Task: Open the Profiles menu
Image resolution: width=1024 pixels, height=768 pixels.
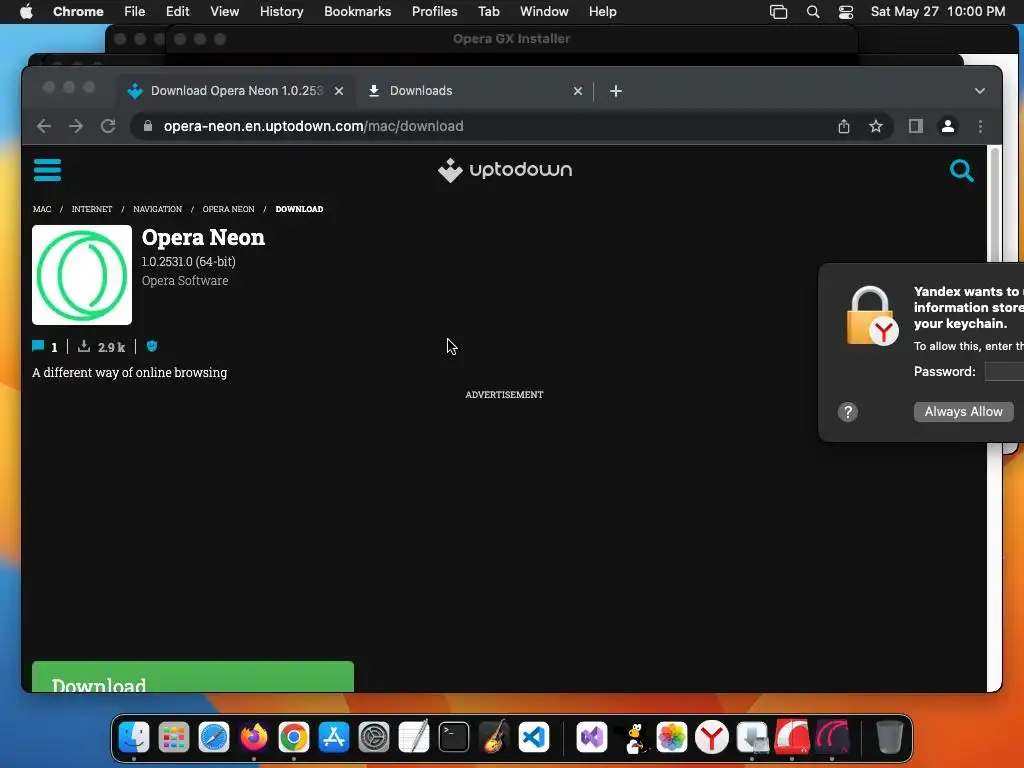Action: coord(434,12)
